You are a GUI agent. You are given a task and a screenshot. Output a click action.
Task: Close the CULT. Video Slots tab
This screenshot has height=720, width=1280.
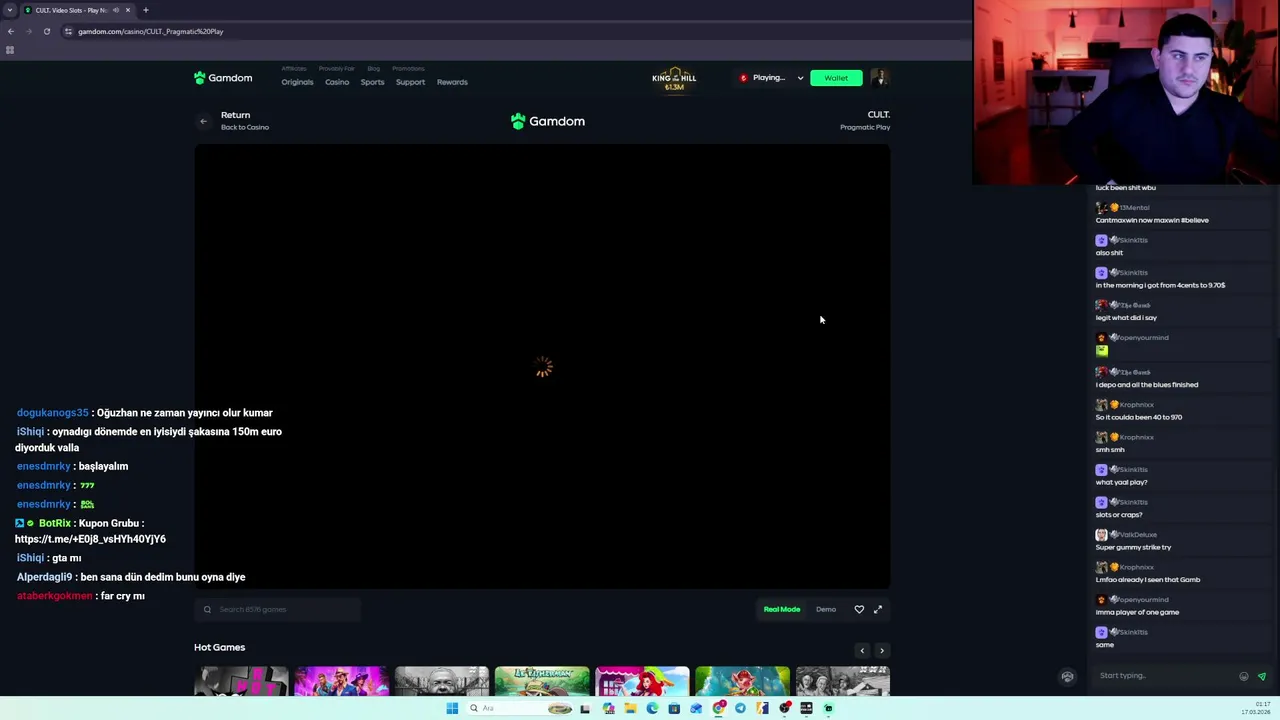128,10
